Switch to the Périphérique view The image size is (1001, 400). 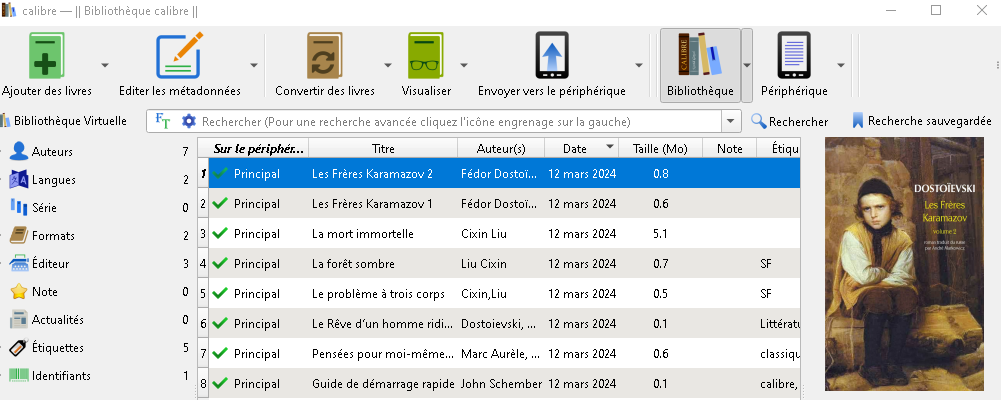(x=794, y=56)
